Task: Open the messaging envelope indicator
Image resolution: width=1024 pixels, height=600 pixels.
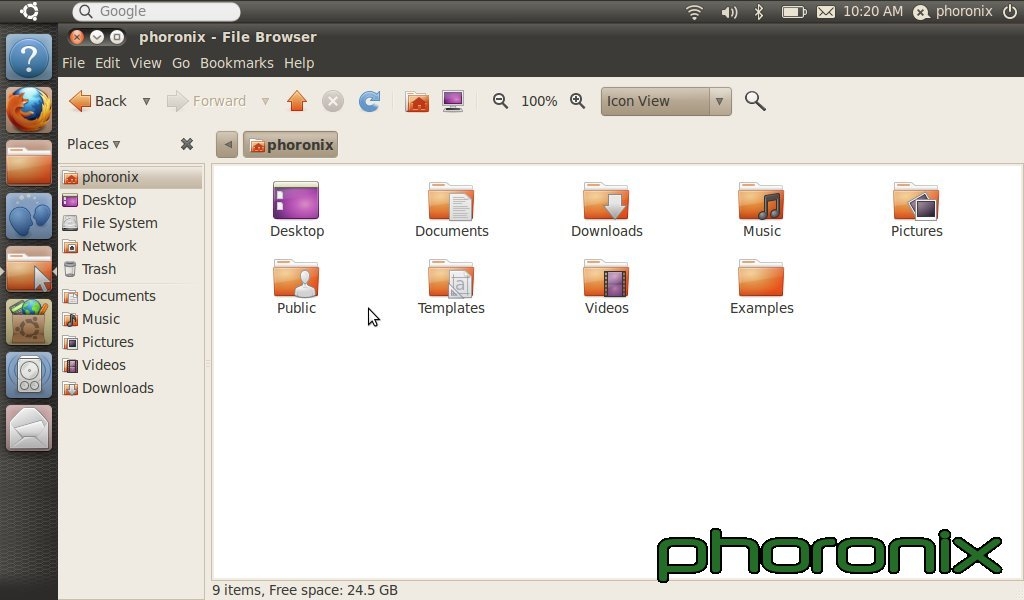Action: tap(825, 11)
